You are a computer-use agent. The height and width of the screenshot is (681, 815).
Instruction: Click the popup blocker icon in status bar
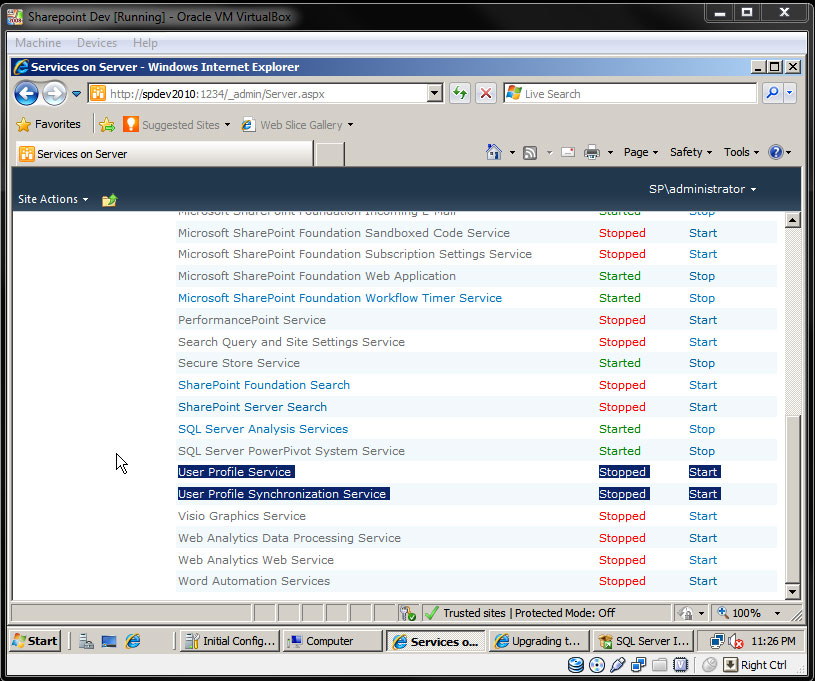point(408,613)
